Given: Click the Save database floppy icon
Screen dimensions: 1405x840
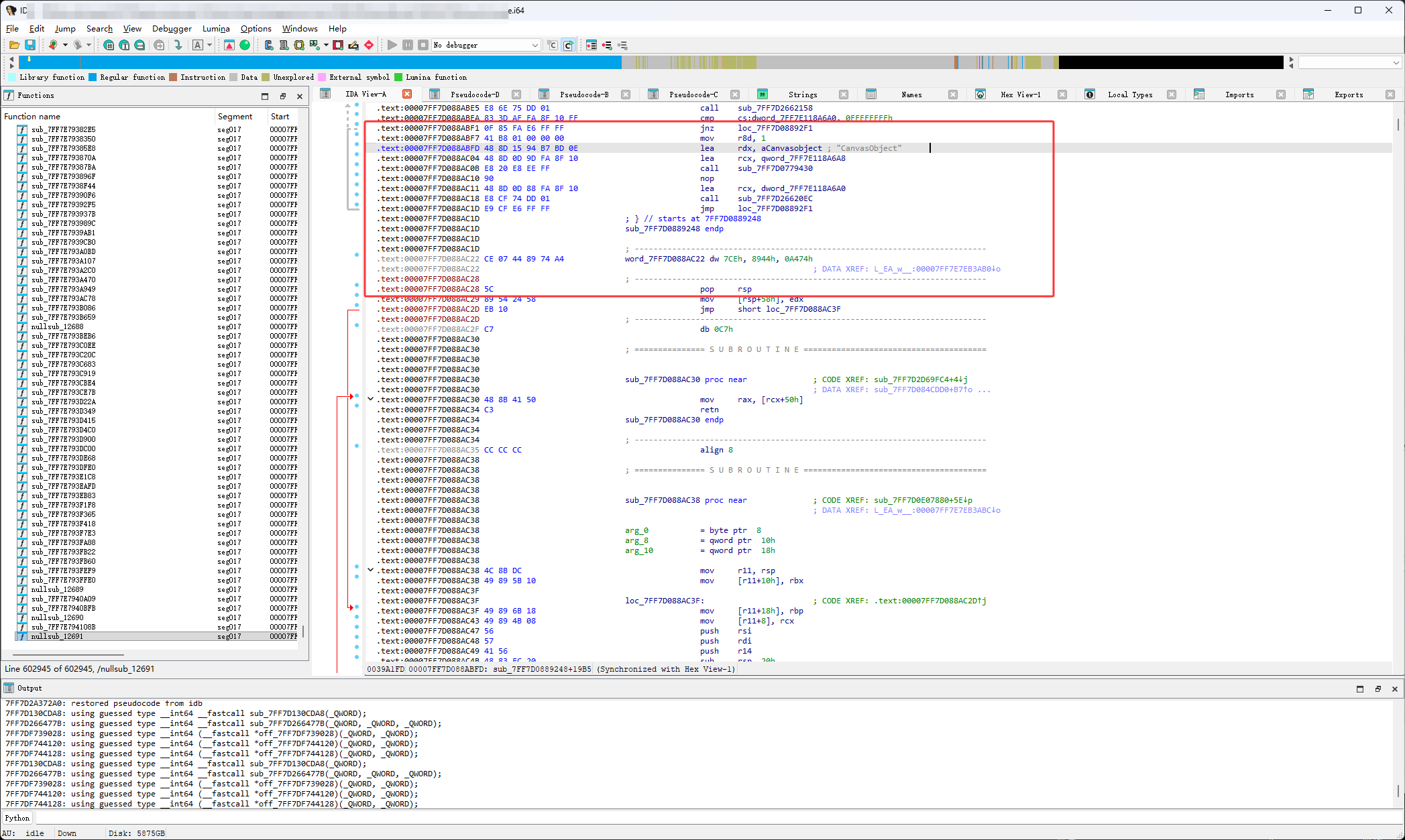Looking at the screenshot, I should (30, 45).
